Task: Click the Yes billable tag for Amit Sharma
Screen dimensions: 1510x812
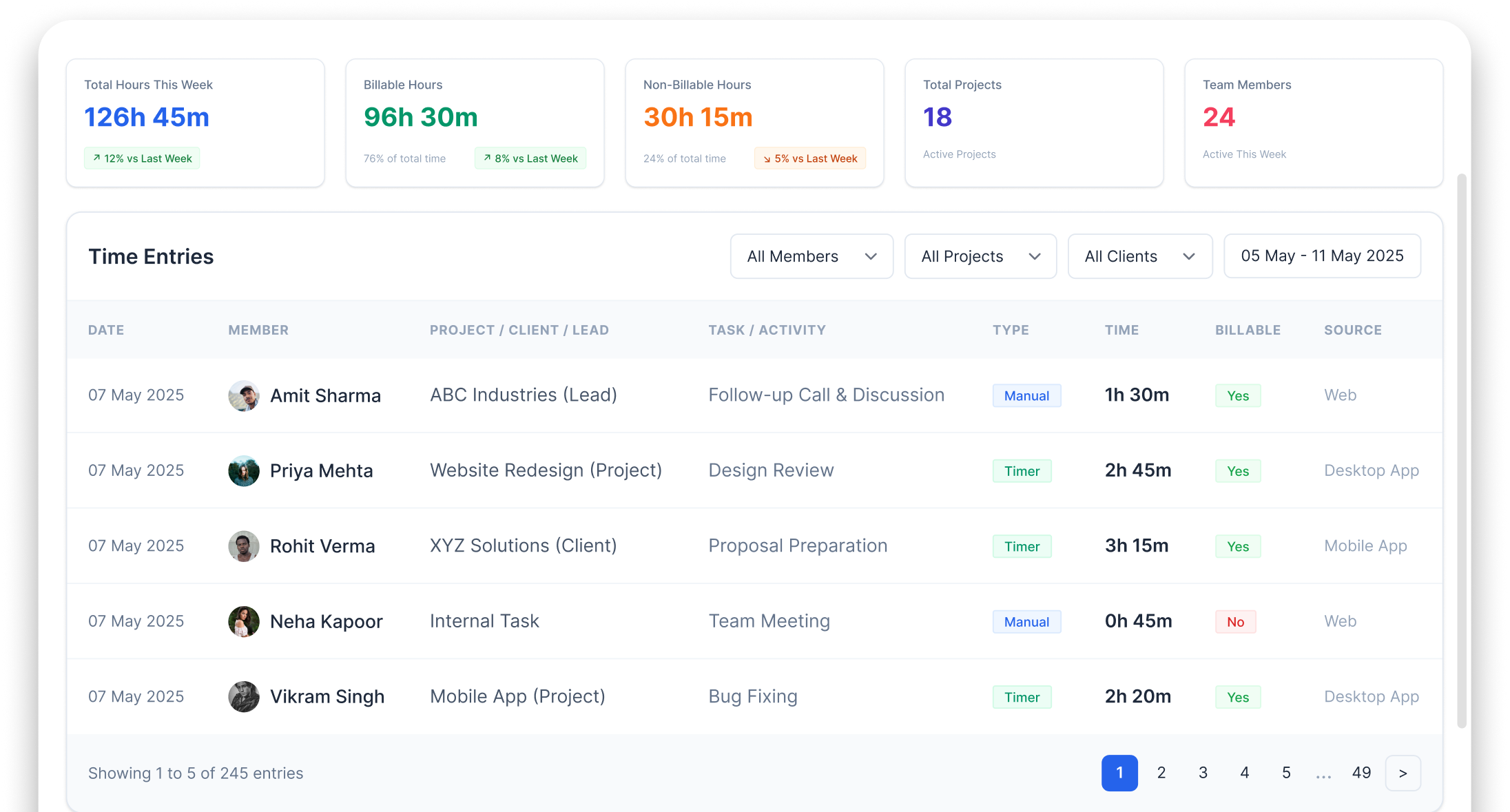Action: tap(1238, 395)
